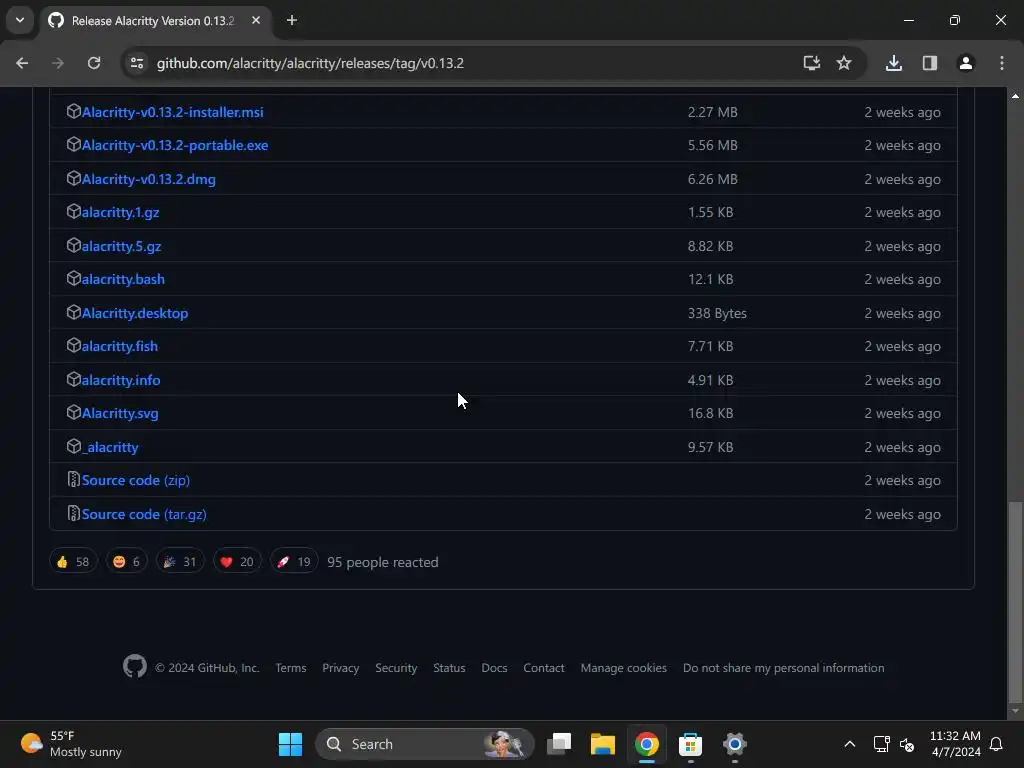Viewport: 1024px width, 768px height.
Task: Open the weather widget showing 55°F
Action: (x=71, y=744)
